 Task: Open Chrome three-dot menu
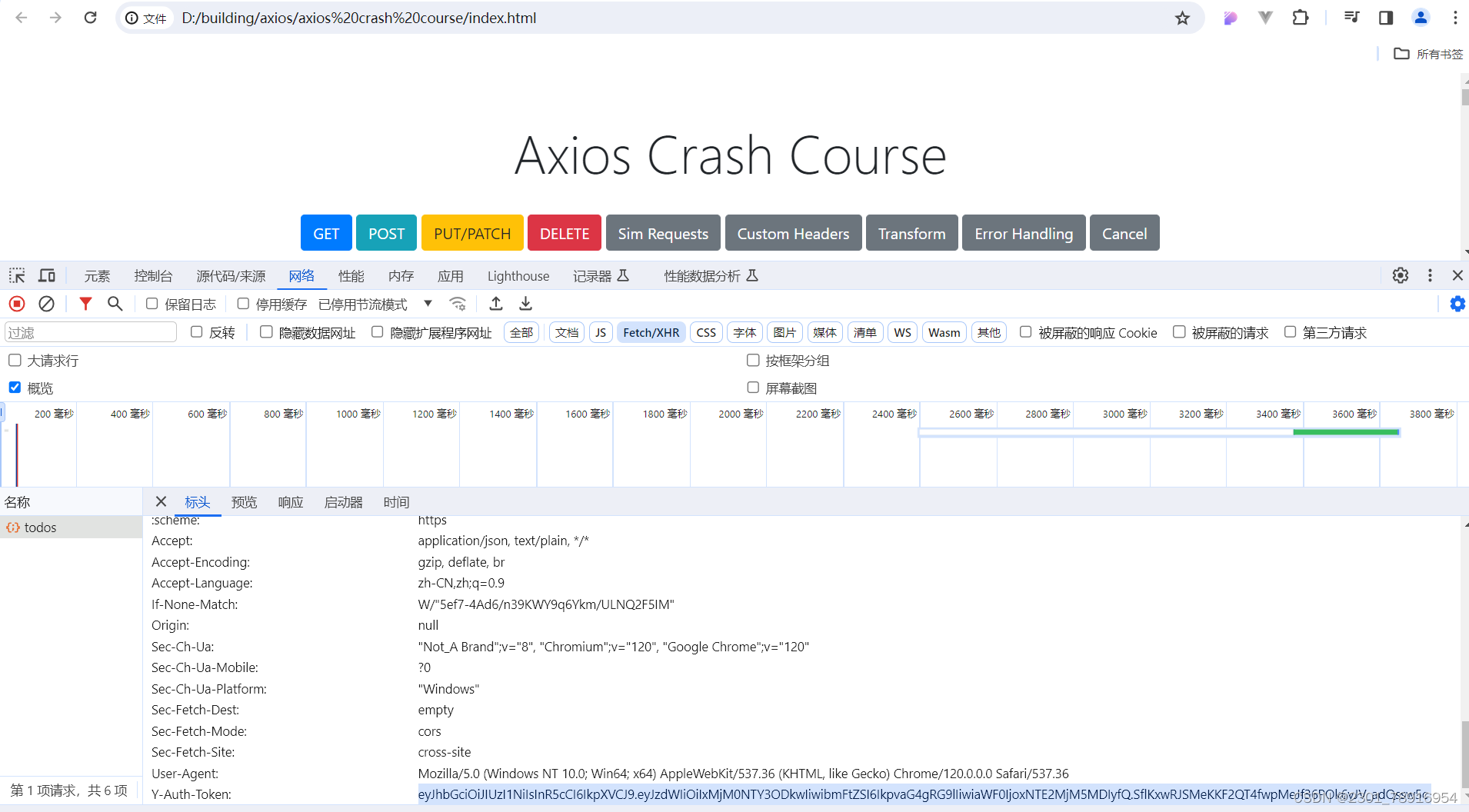point(1455,18)
